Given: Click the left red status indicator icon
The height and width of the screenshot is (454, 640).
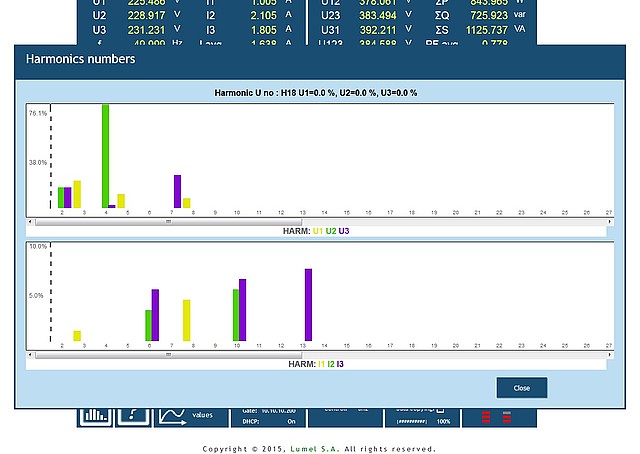Looking at the screenshot, I should coord(487,417).
